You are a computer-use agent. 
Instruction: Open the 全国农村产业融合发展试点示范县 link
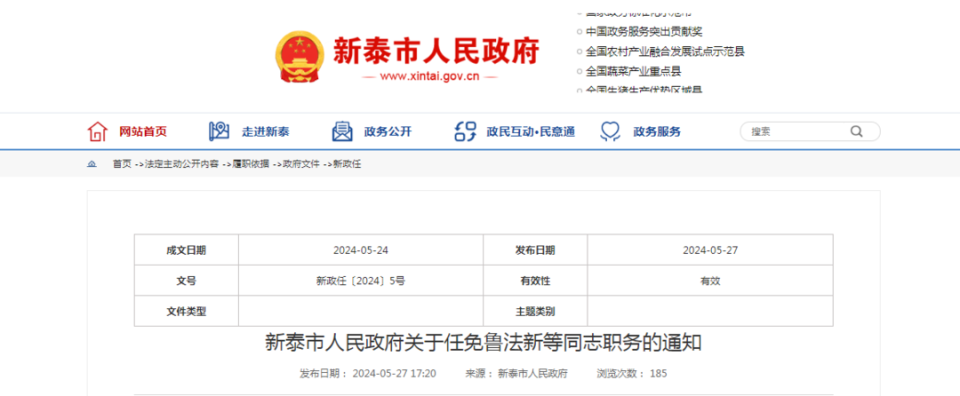coord(665,51)
